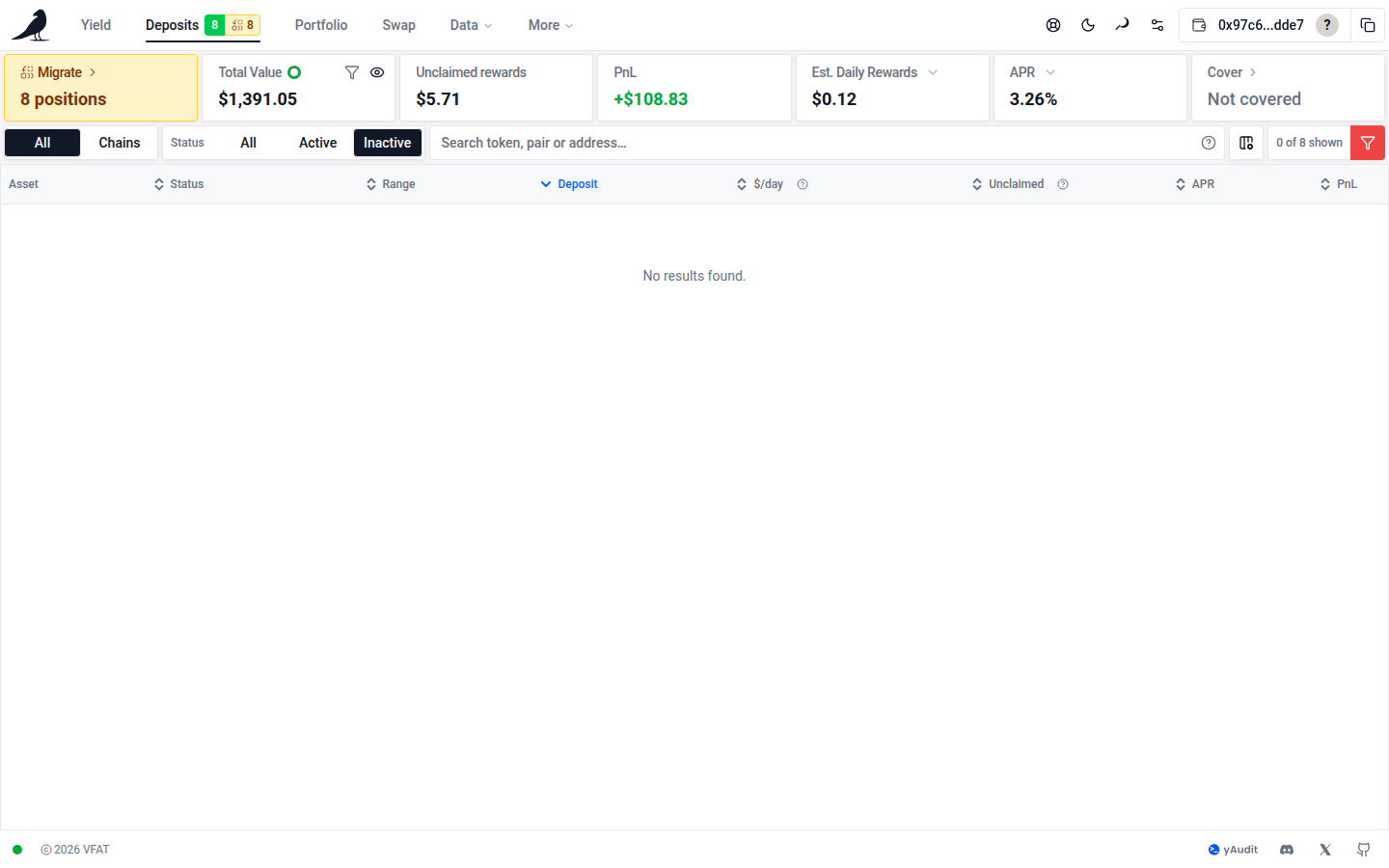Click the Unclaimed rewards $5.71 card

pyautogui.click(x=497, y=88)
